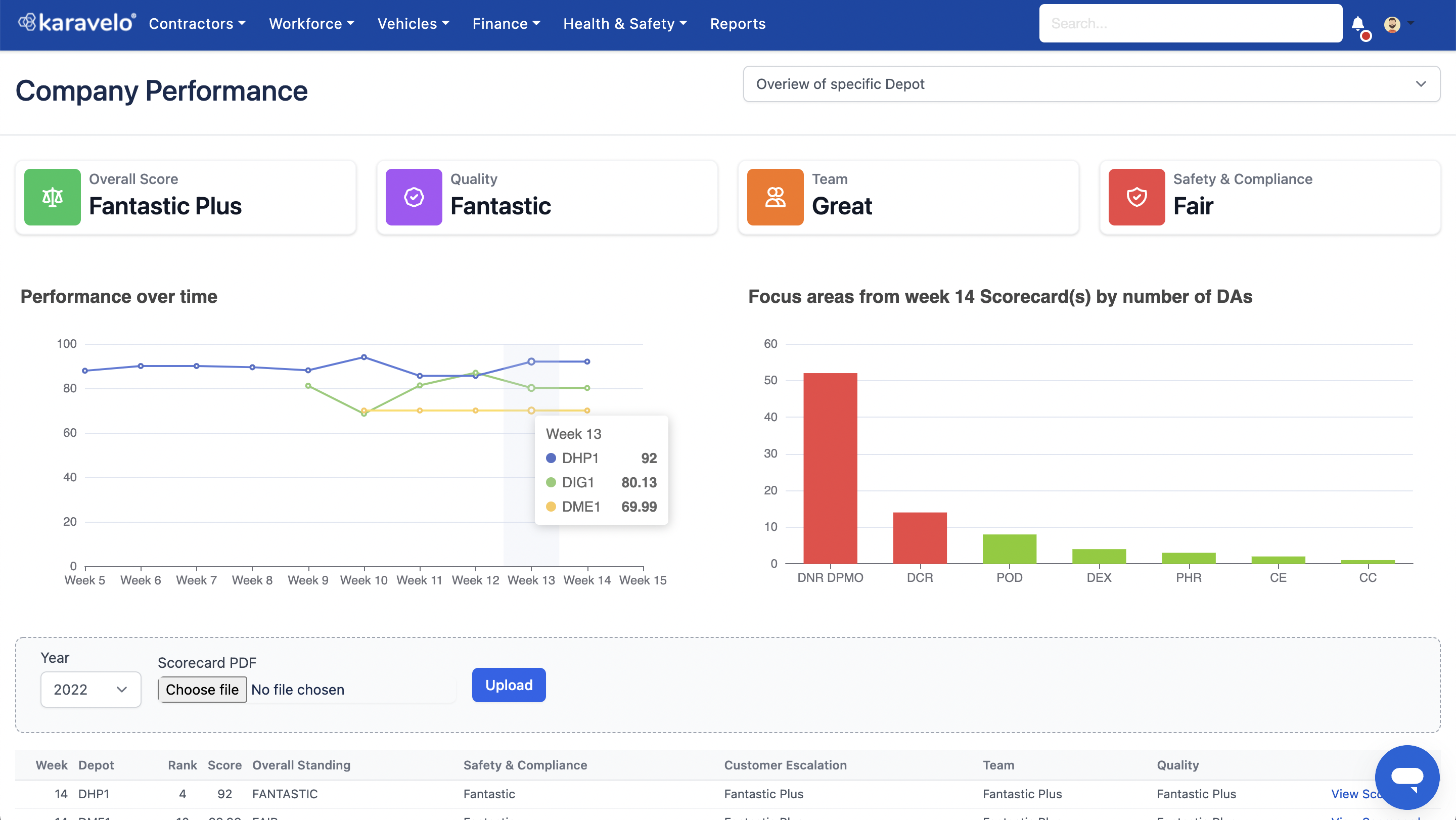This screenshot has width=1456, height=820.
Task: Click the red Safety shield icon
Action: [x=1136, y=197]
